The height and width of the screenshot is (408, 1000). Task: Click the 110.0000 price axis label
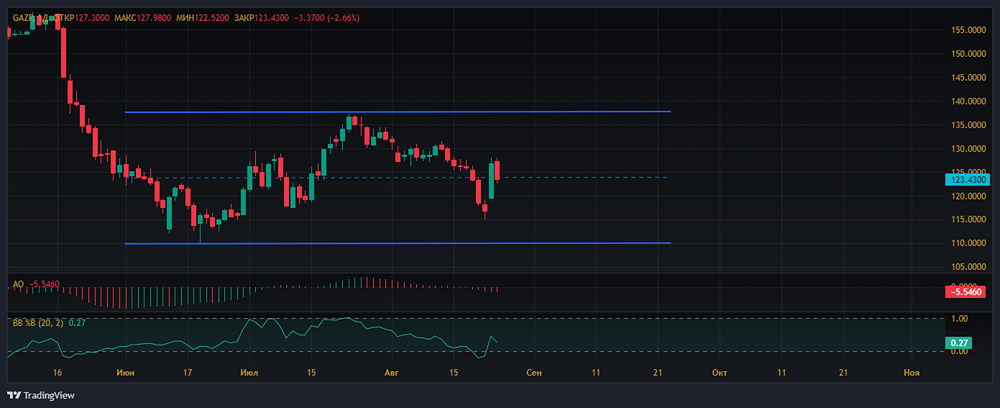968,244
